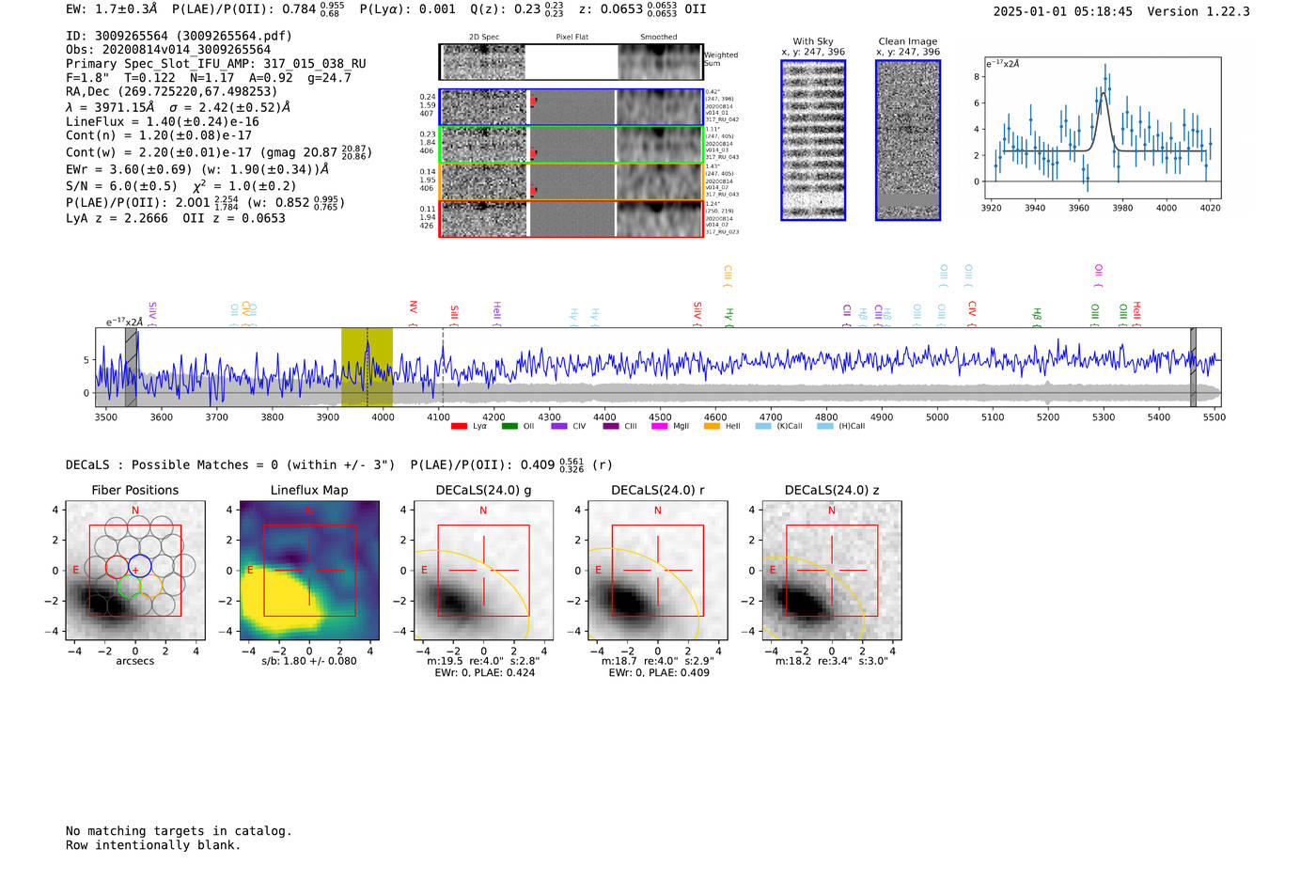The image size is (1316, 896).
Task: Open the With Sky cutout image
Action: 813,140
